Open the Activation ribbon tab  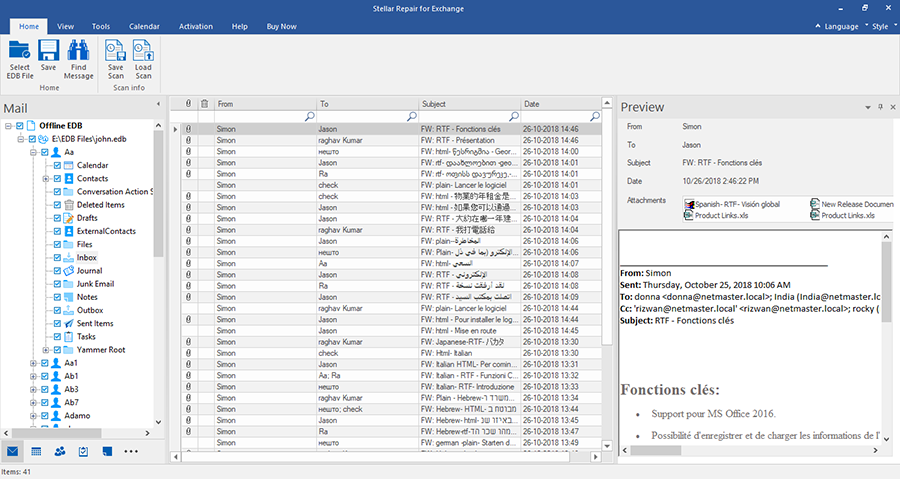(196, 26)
